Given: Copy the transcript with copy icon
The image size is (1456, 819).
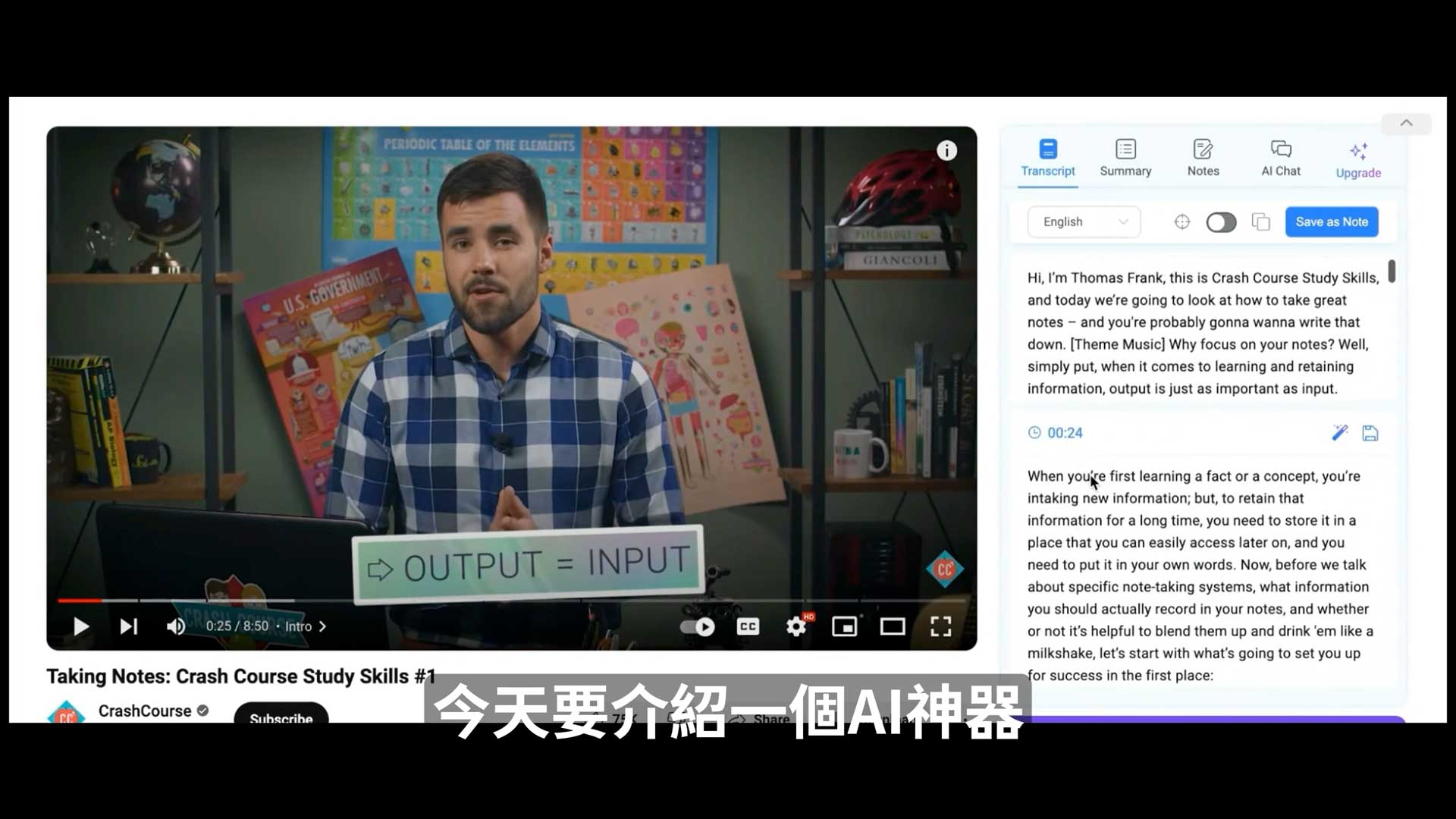Looking at the screenshot, I should (x=1261, y=222).
